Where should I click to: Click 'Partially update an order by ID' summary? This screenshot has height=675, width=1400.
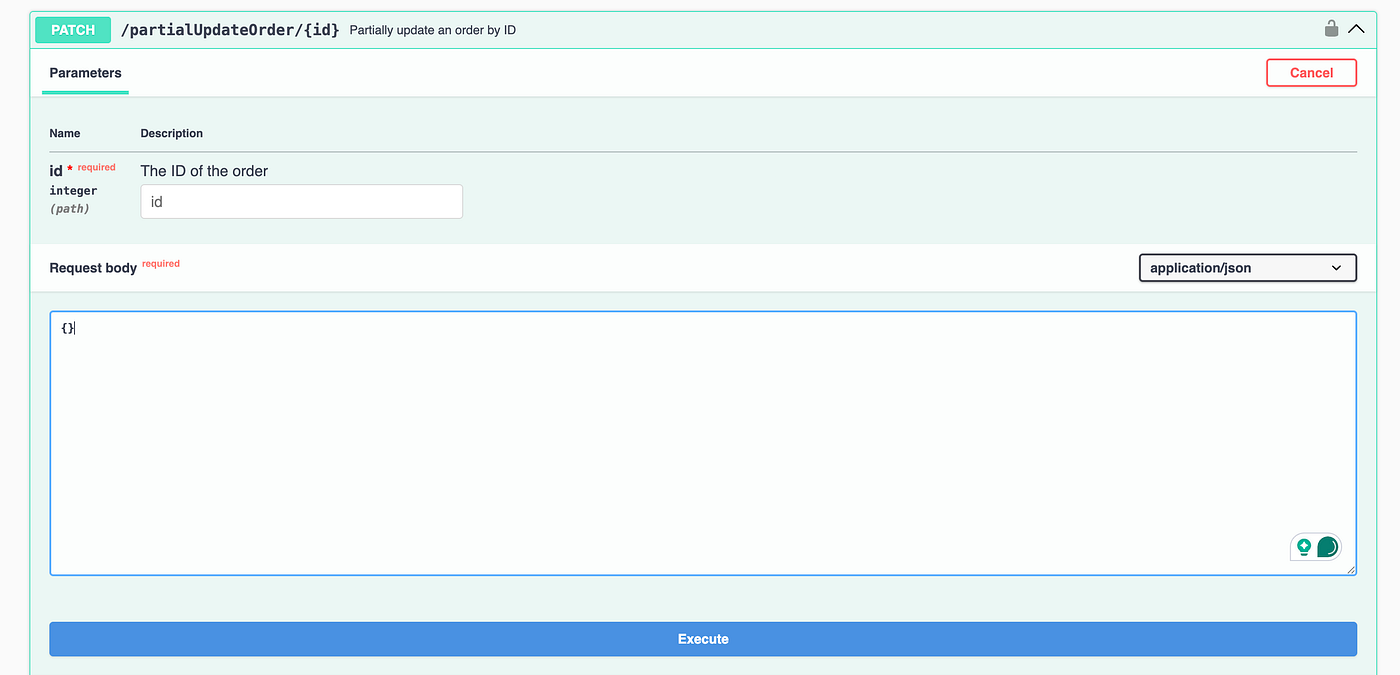pos(433,30)
